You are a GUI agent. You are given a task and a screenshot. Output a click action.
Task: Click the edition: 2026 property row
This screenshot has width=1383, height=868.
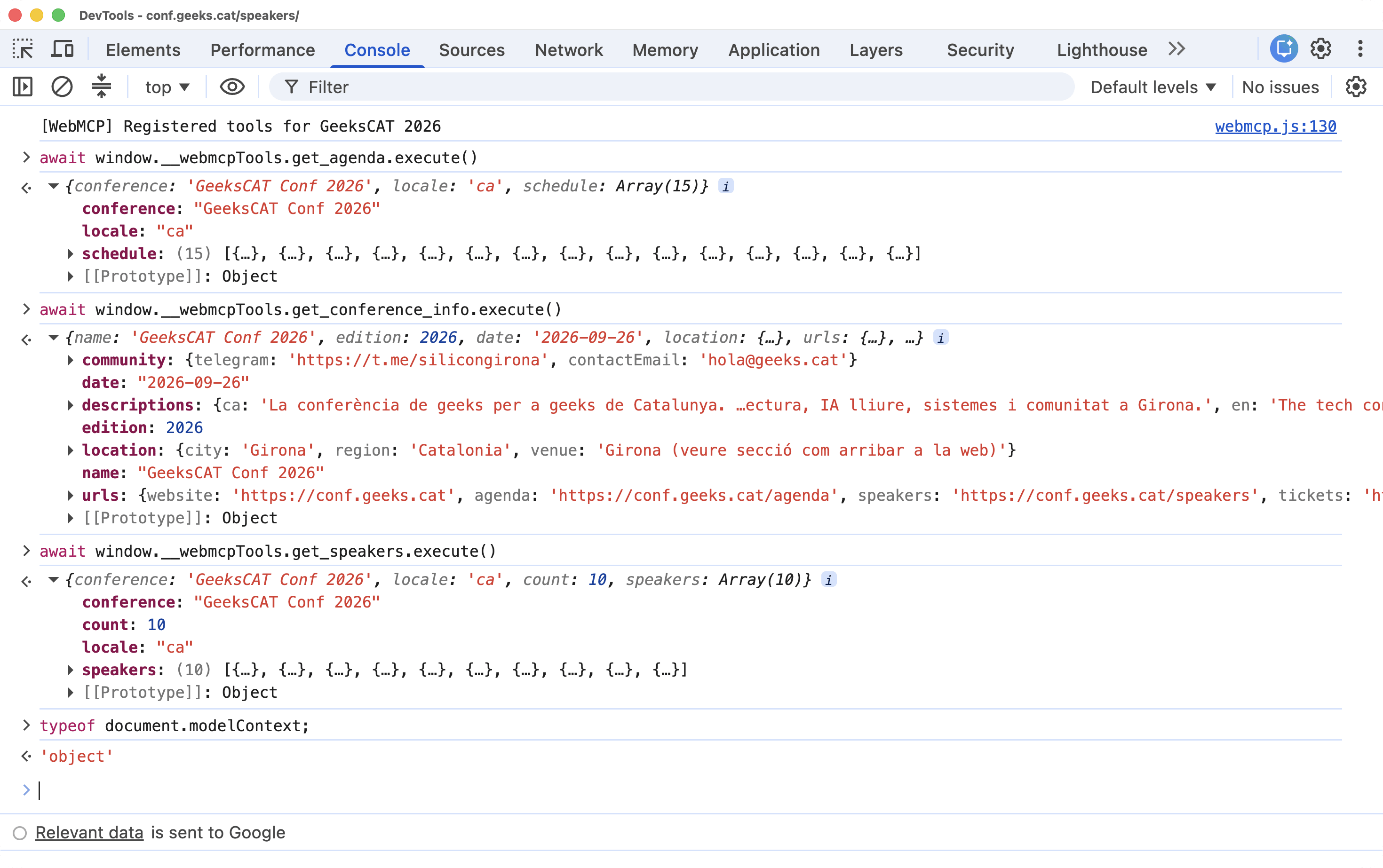[x=142, y=428]
